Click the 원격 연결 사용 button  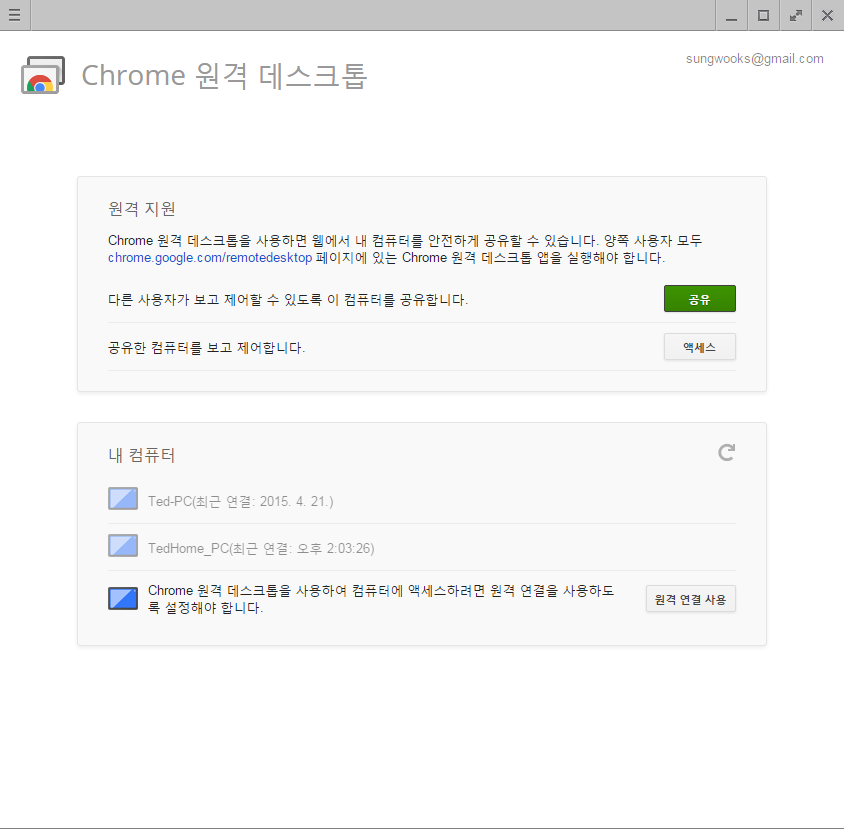pos(691,599)
